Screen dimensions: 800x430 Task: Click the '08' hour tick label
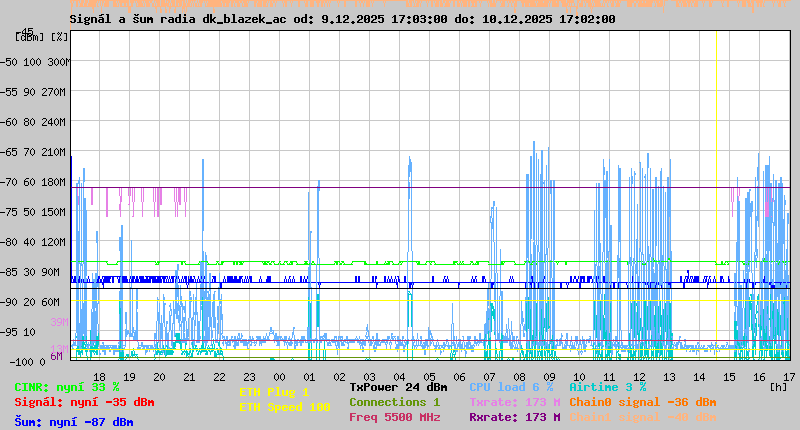pos(519,377)
